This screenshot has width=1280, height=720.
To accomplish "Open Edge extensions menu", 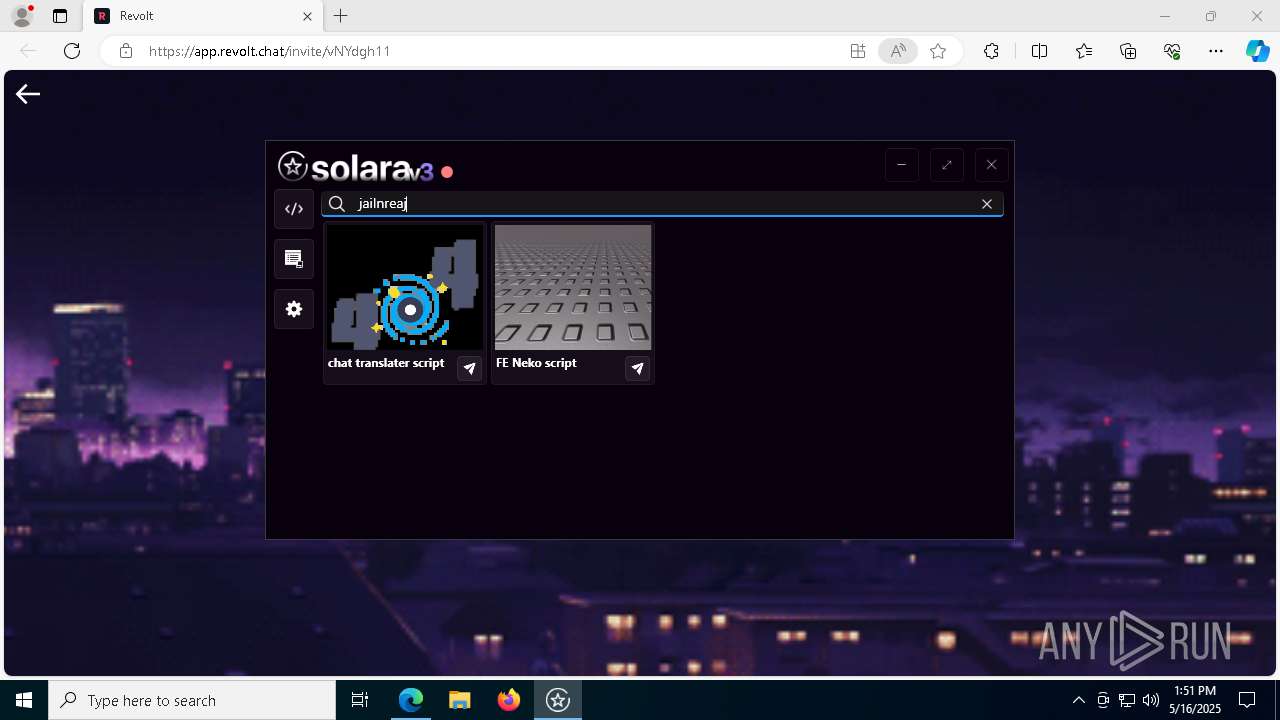I will pos(991,51).
